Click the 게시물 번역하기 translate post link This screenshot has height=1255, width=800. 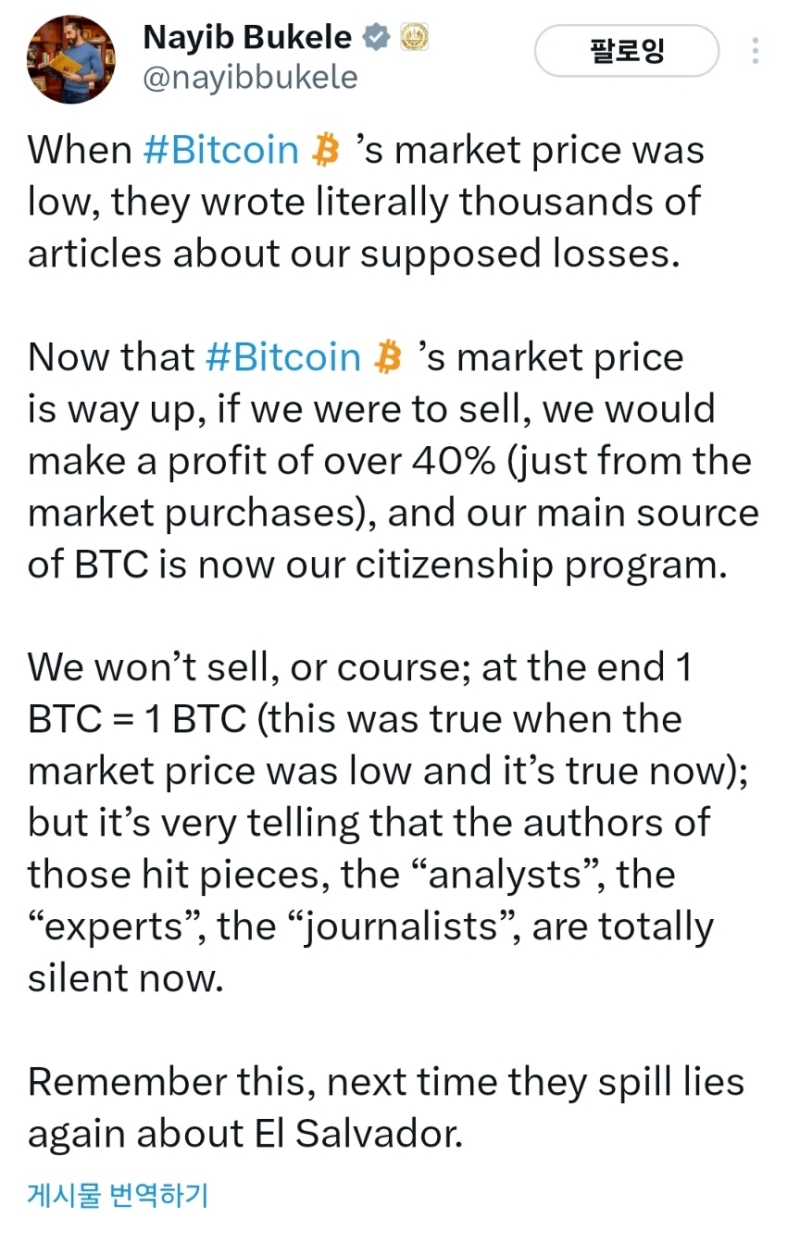118,1194
